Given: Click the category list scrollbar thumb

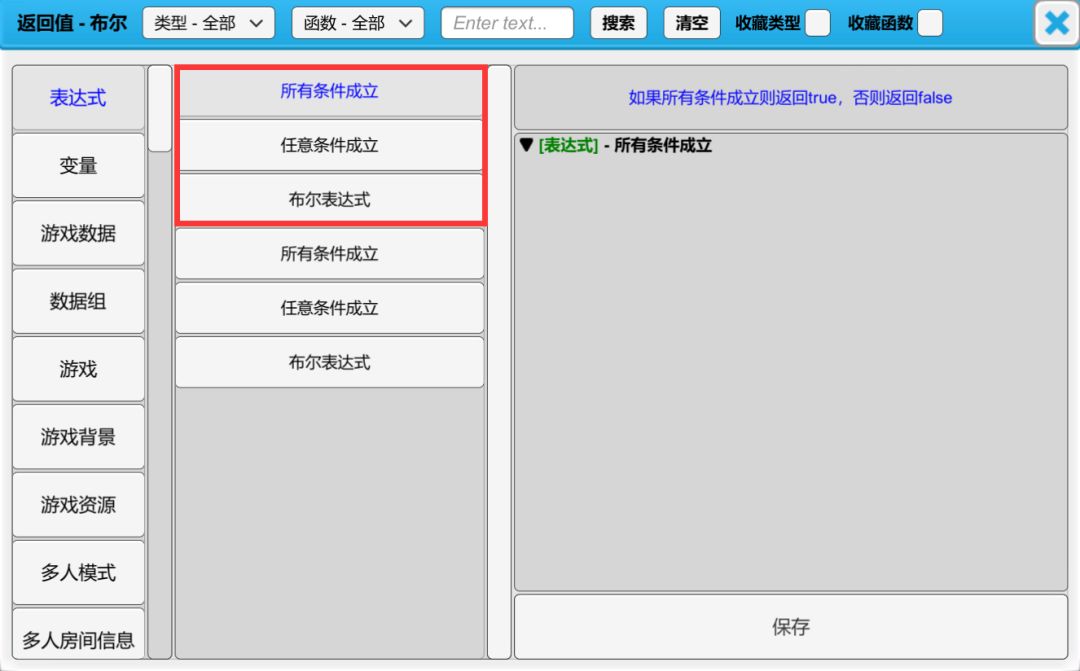Looking at the screenshot, I should pos(160,108).
